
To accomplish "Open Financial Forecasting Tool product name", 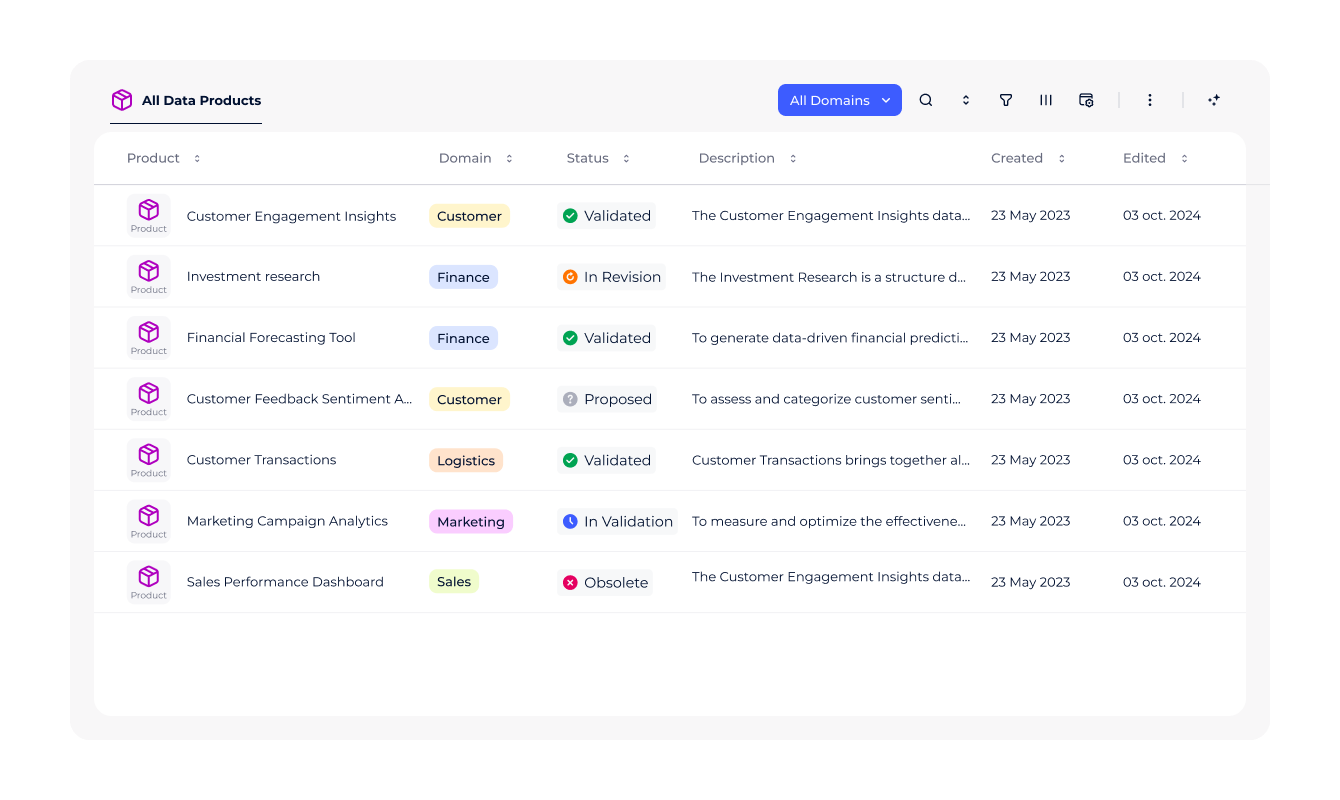I will pyautogui.click(x=271, y=338).
